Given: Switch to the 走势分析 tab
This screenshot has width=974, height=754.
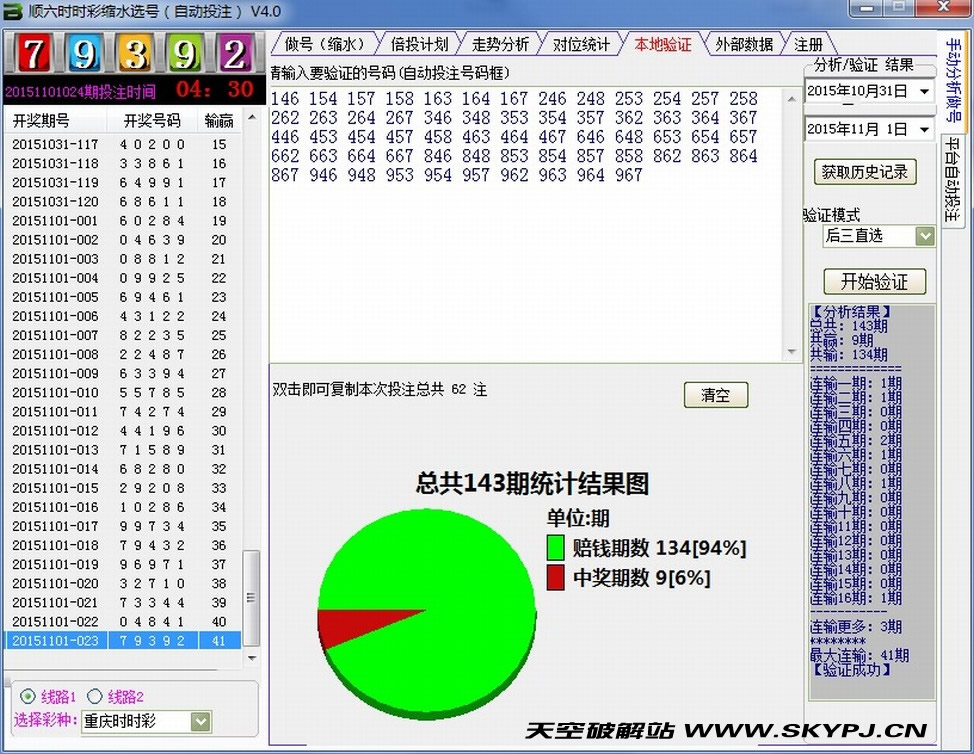Looking at the screenshot, I should [x=500, y=44].
